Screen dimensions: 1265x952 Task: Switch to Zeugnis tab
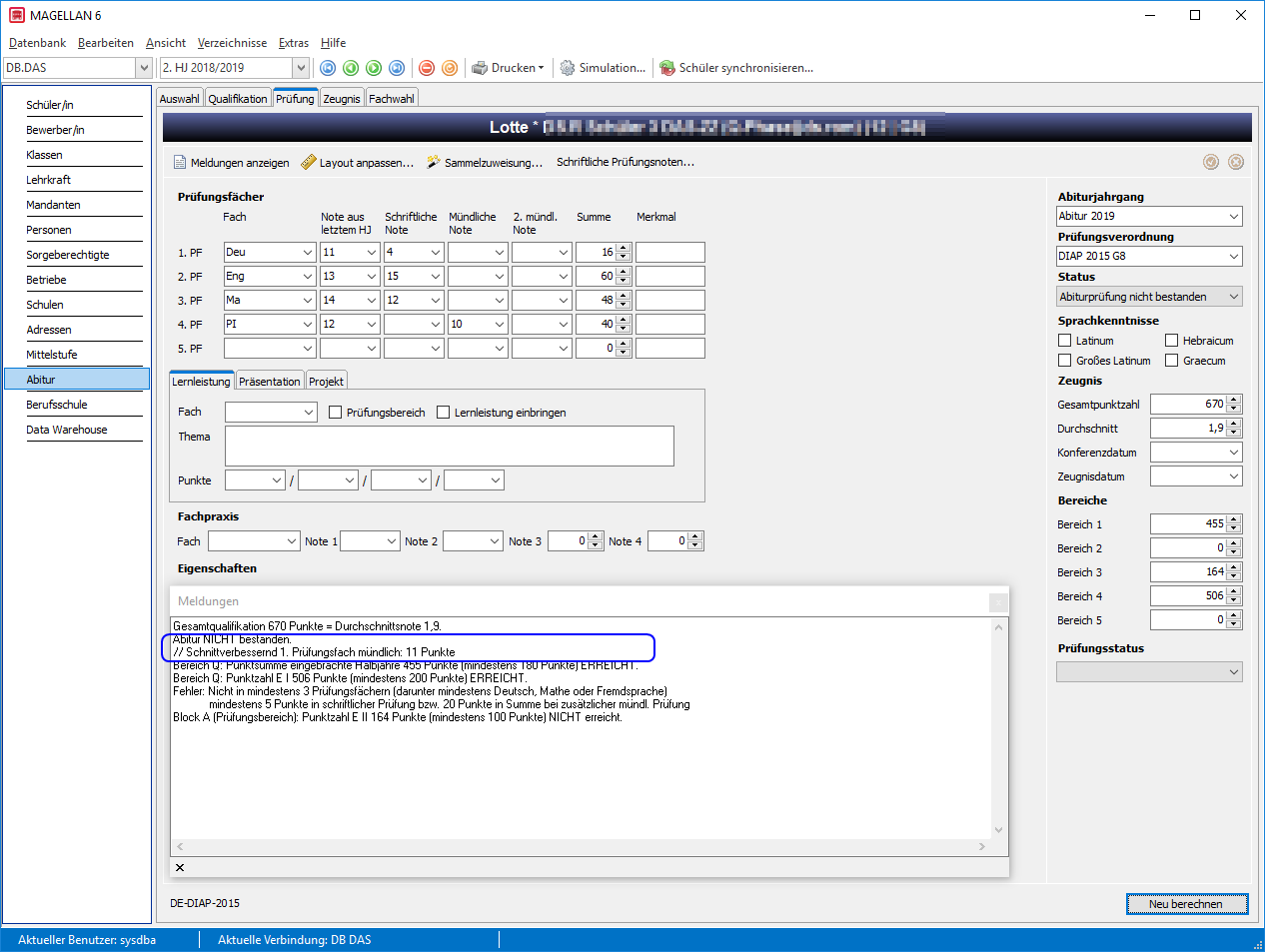342,99
